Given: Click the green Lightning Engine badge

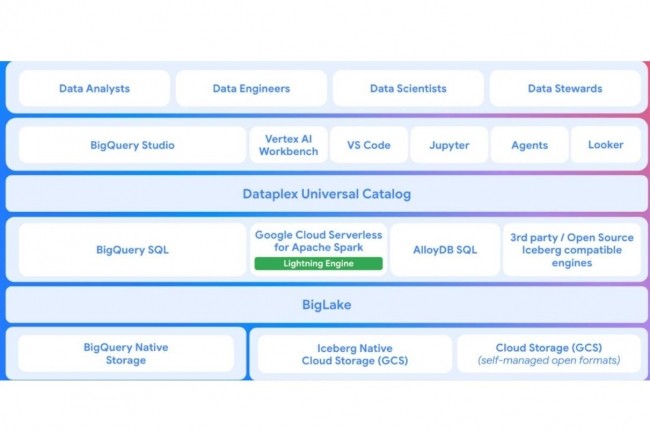Looking at the screenshot, I should (x=318, y=264).
